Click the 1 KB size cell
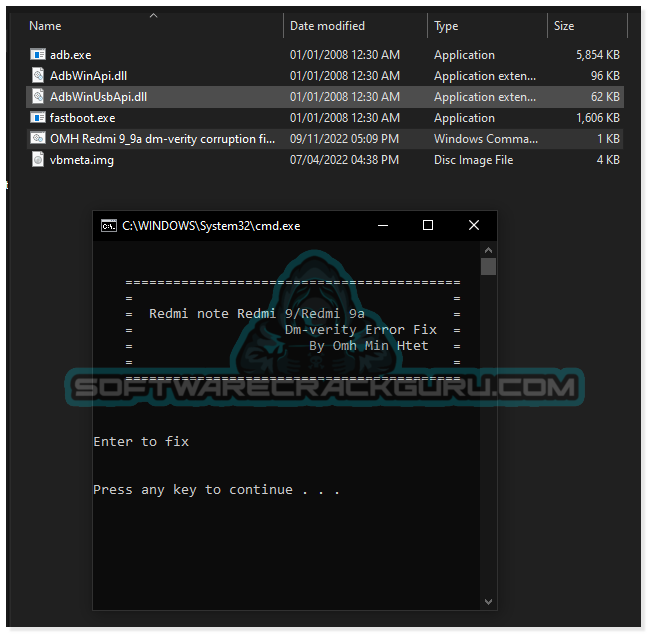 point(608,139)
